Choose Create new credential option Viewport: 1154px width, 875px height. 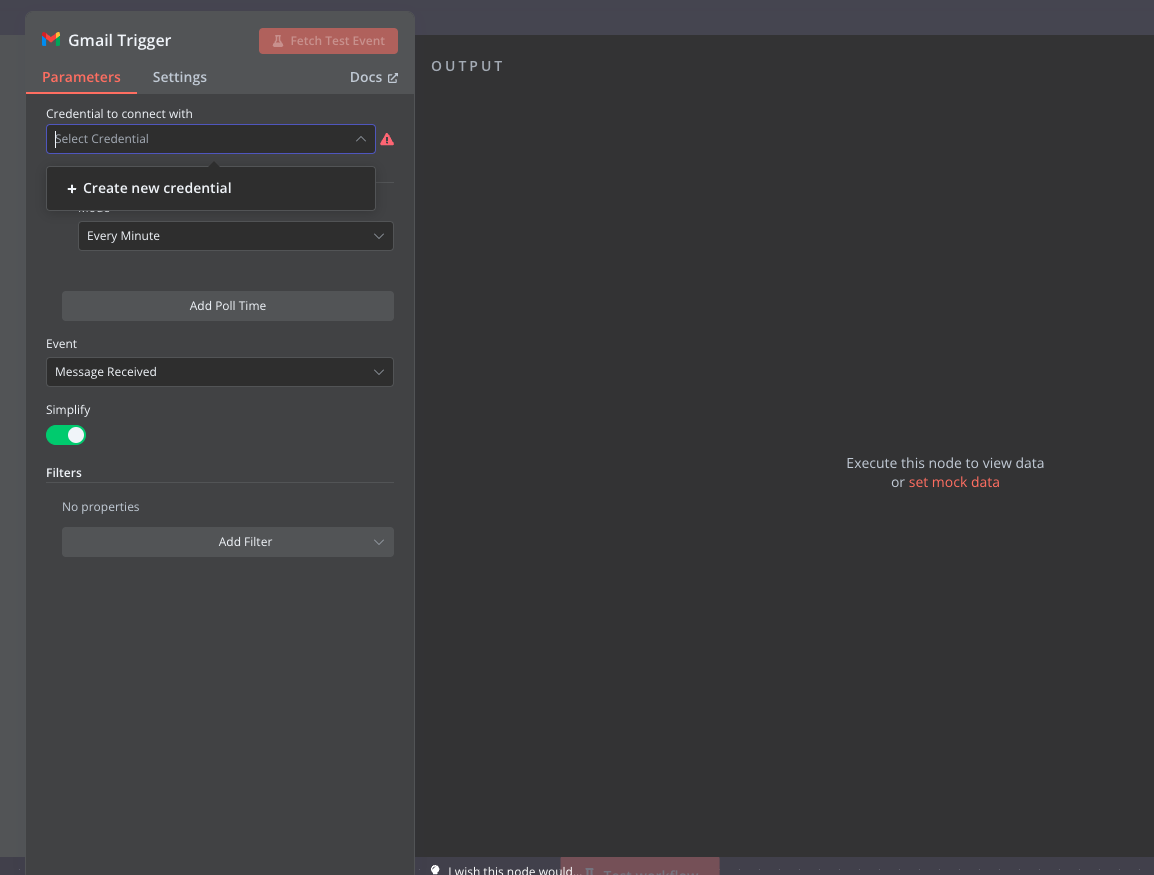[210, 188]
